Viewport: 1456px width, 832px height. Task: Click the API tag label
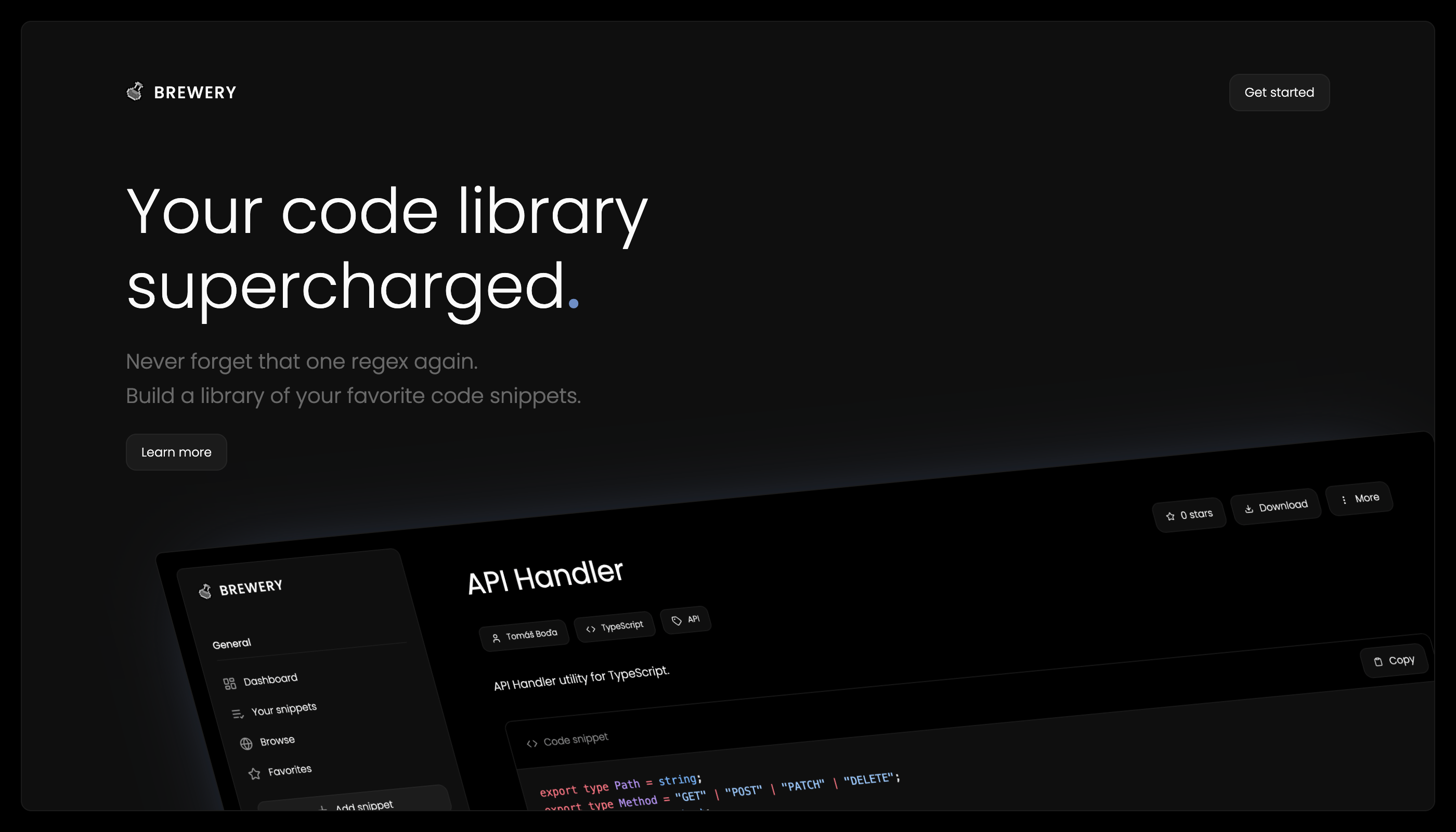pyautogui.click(x=693, y=619)
